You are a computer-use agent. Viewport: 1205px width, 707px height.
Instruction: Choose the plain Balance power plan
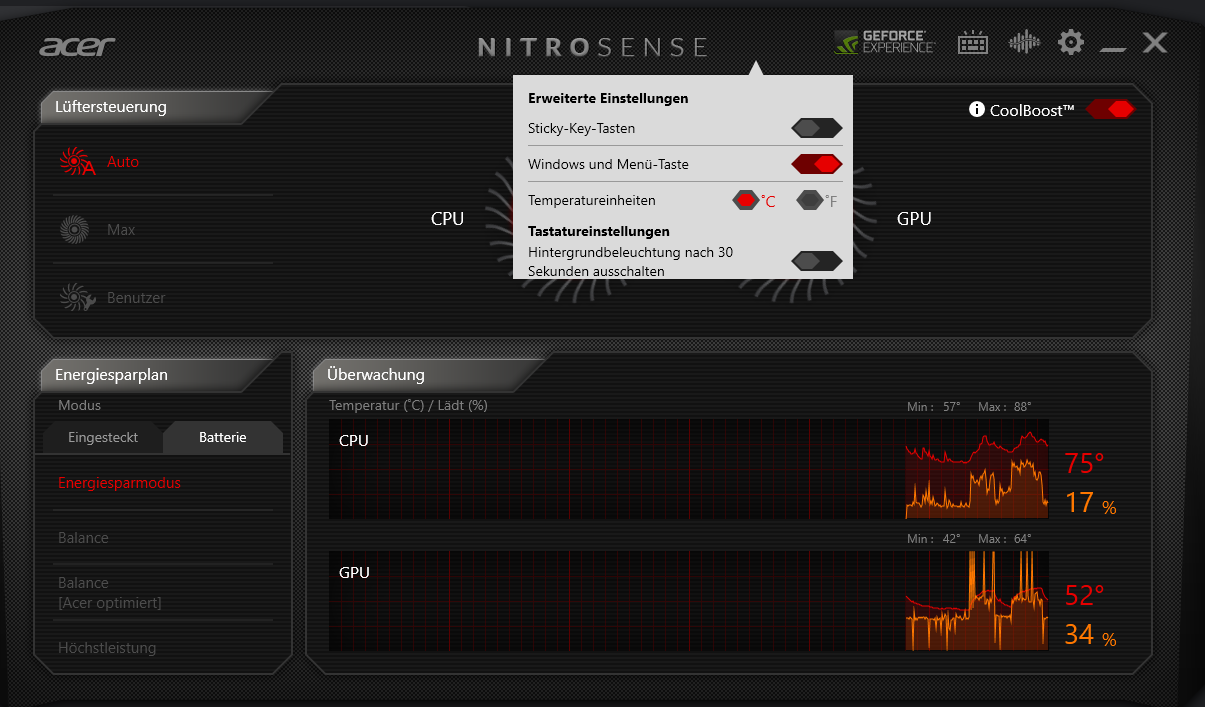(x=83, y=538)
